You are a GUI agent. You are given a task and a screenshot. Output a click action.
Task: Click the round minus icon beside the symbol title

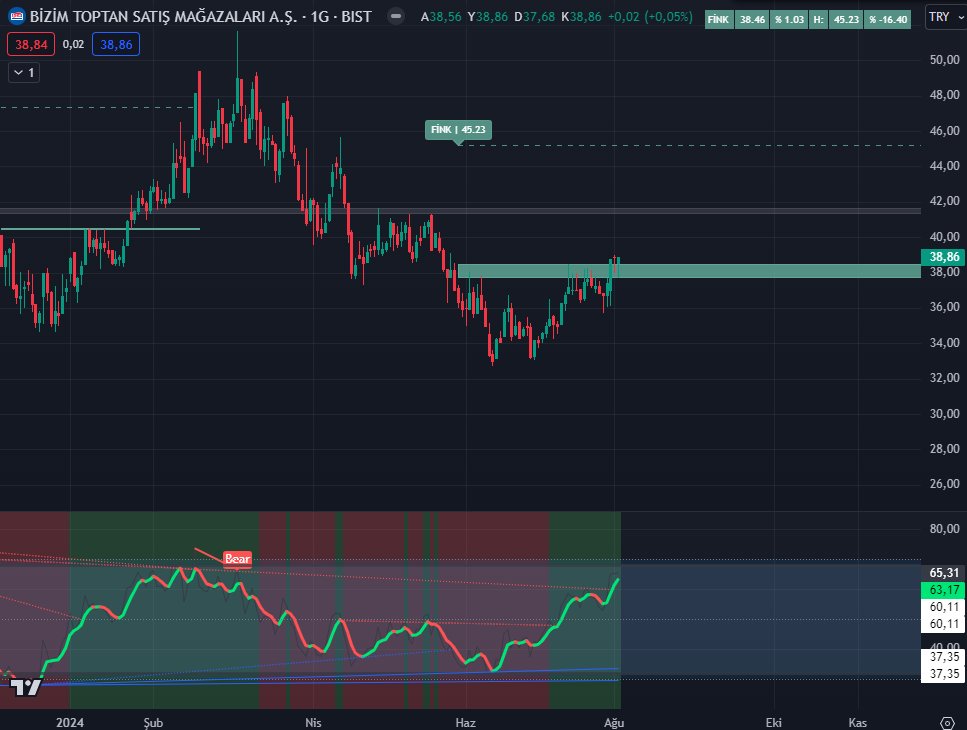[x=396, y=16]
